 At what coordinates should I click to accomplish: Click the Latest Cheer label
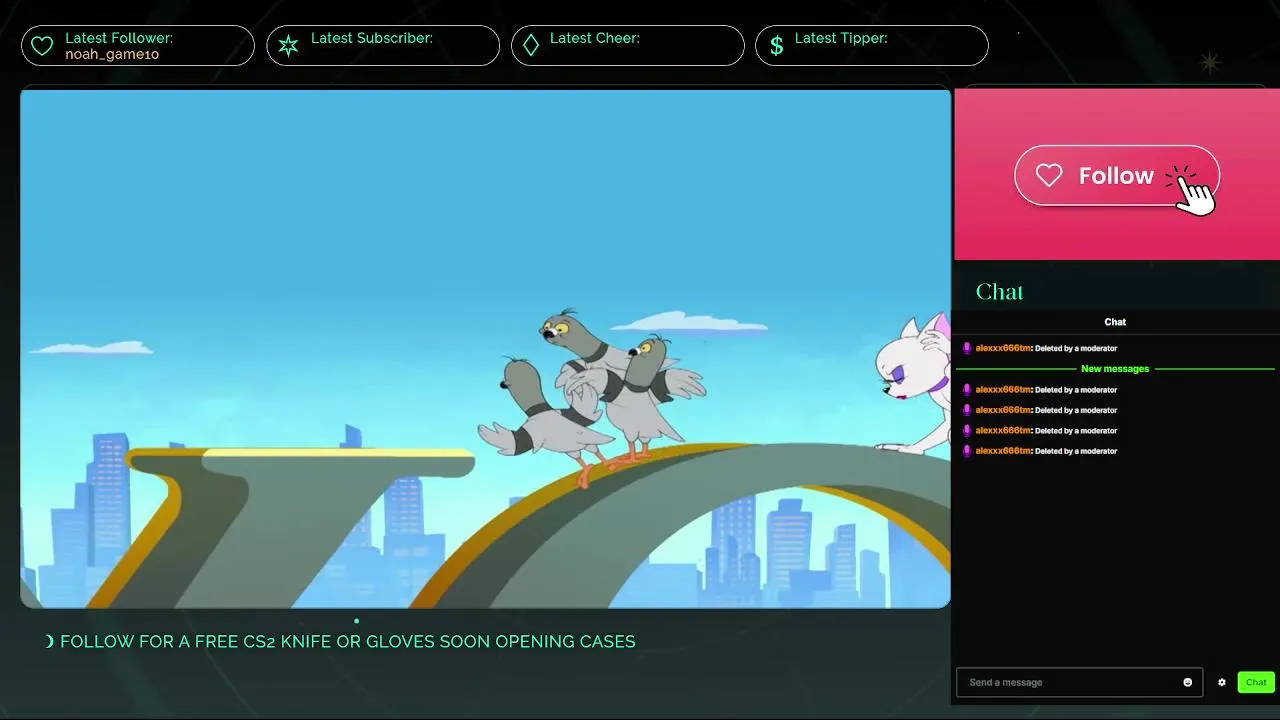[x=595, y=38]
